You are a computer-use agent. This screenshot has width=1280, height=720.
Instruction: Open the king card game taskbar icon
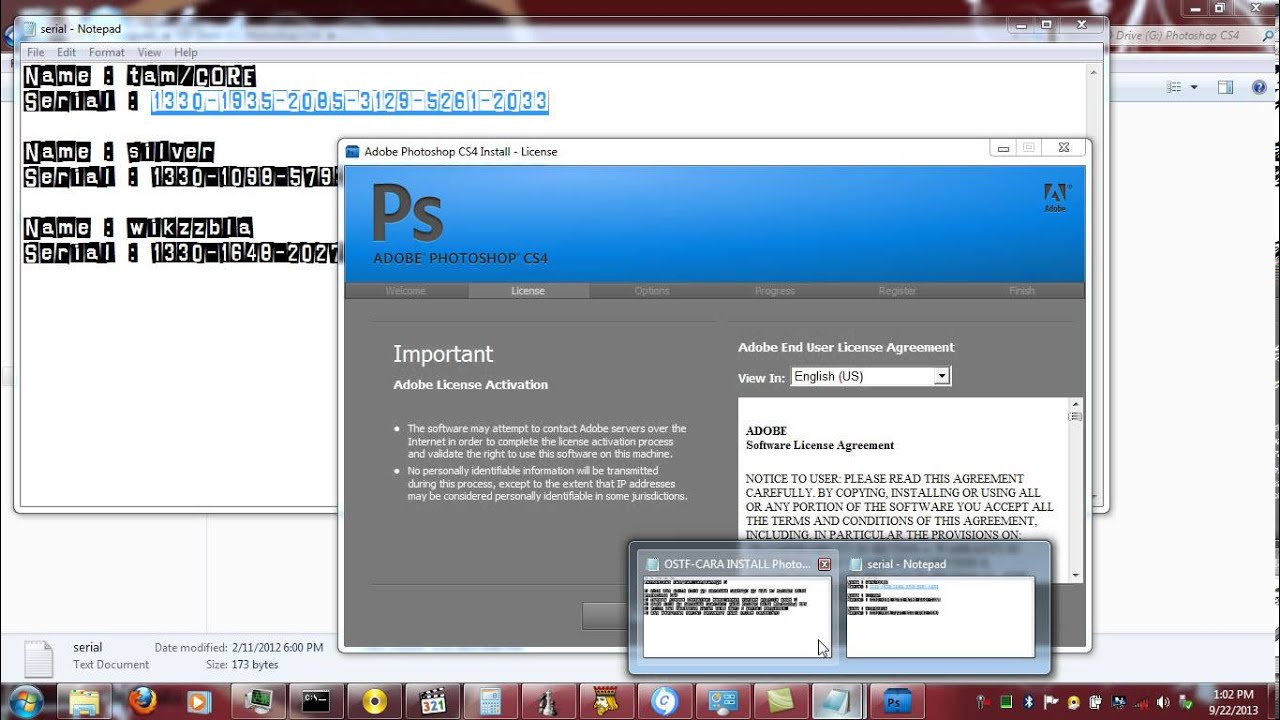click(606, 700)
